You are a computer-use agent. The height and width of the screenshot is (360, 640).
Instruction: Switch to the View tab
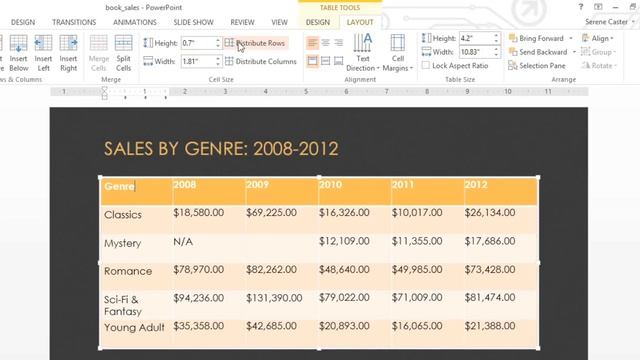[x=280, y=22]
